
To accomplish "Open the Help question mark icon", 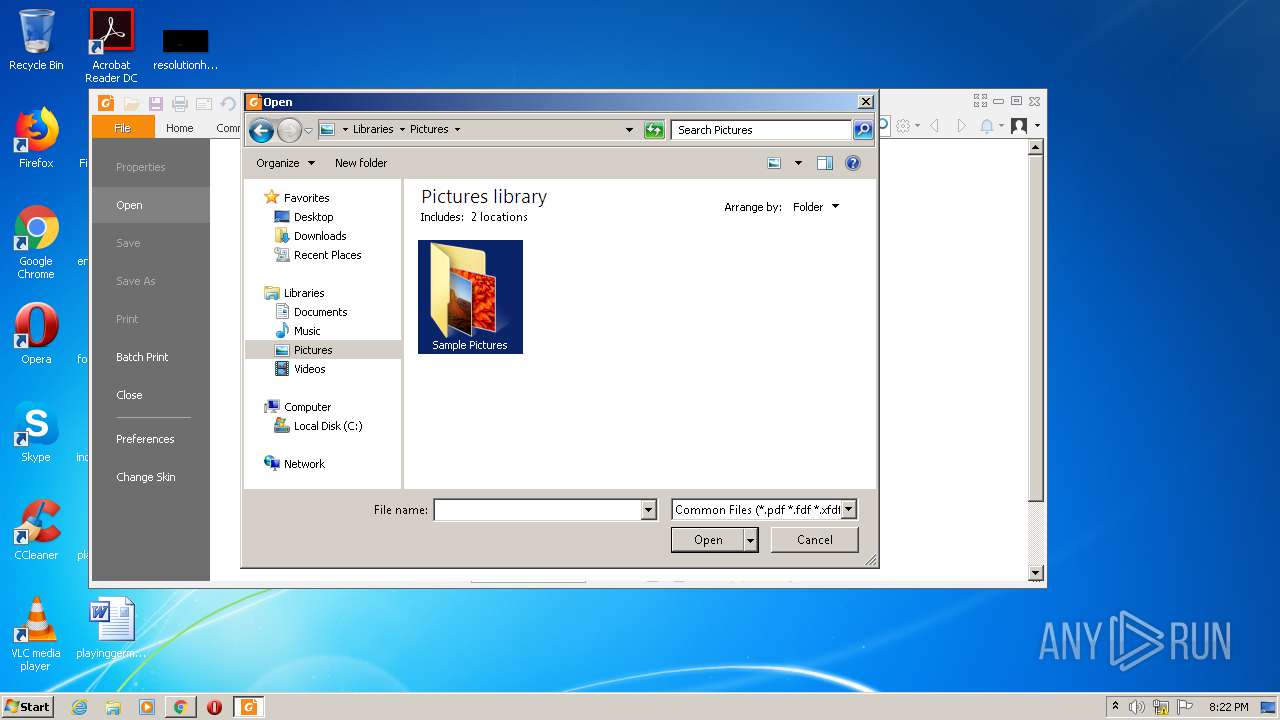I will tap(853, 163).
